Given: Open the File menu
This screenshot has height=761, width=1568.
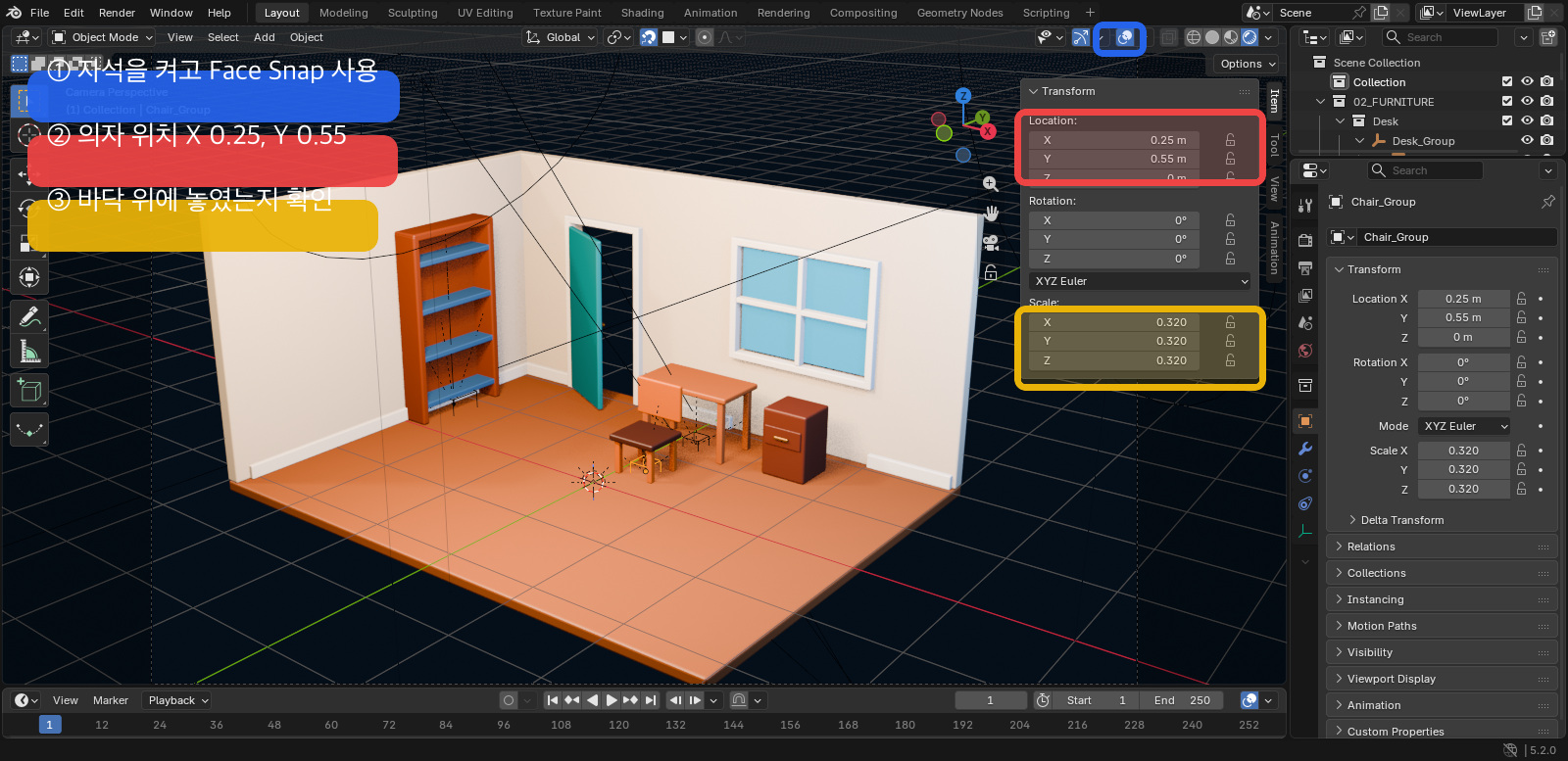Looking at the screenshot, I should click(39, 13).
